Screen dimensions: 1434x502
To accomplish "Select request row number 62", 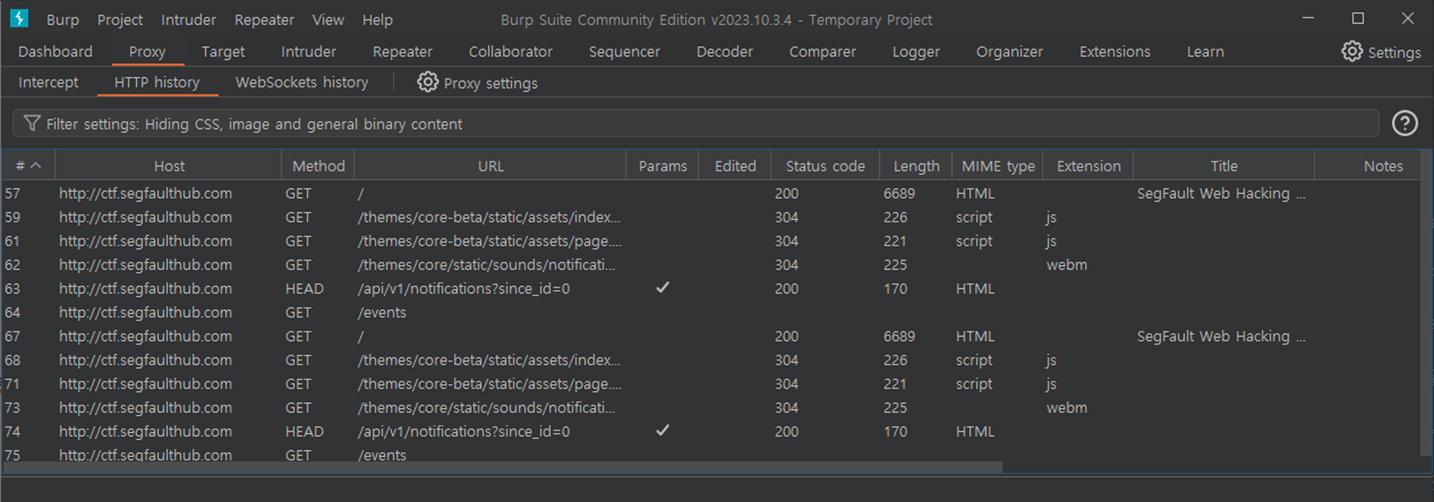I will pyautogui.click(x=710, y=265).
